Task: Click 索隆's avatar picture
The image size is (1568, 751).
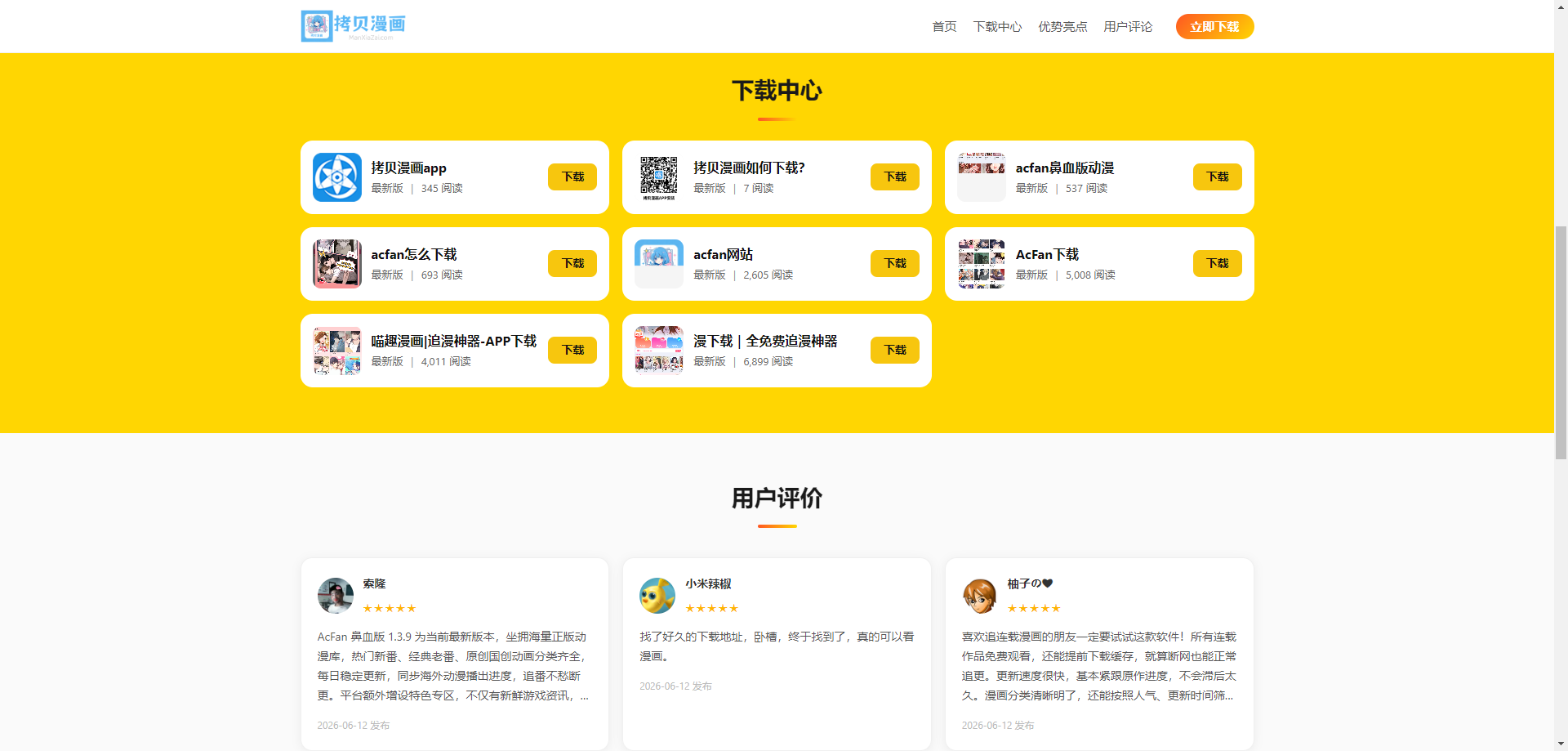Action: tap(336, 596)
